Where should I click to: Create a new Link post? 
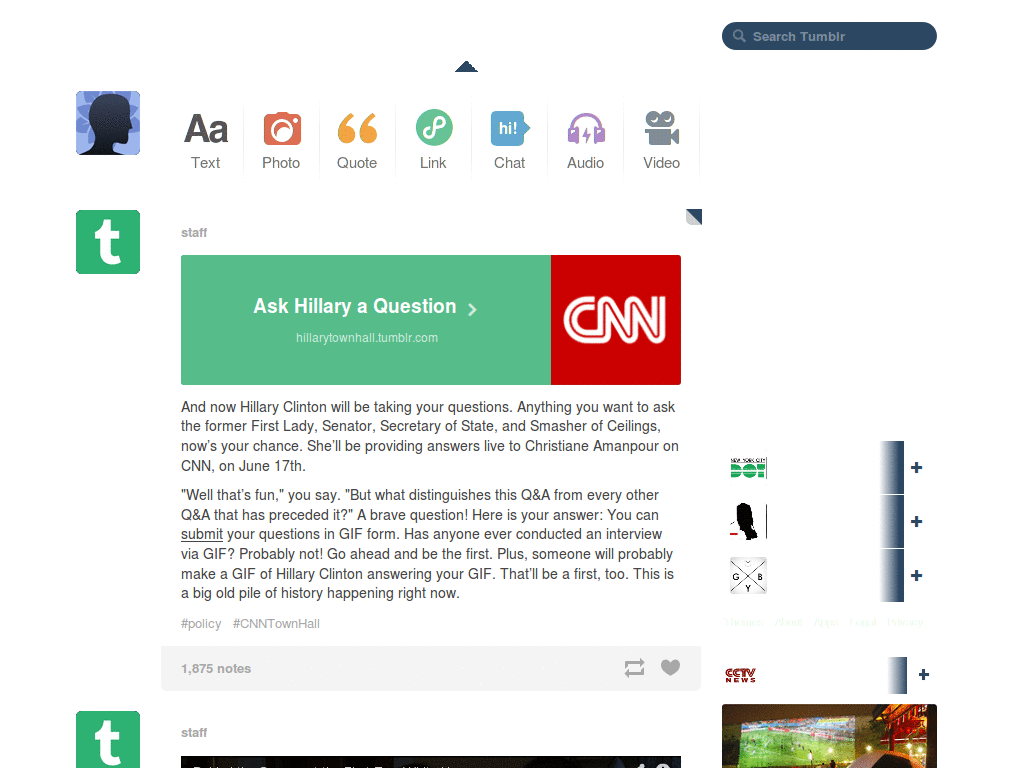pyautogui.click(x=434, y=140)
